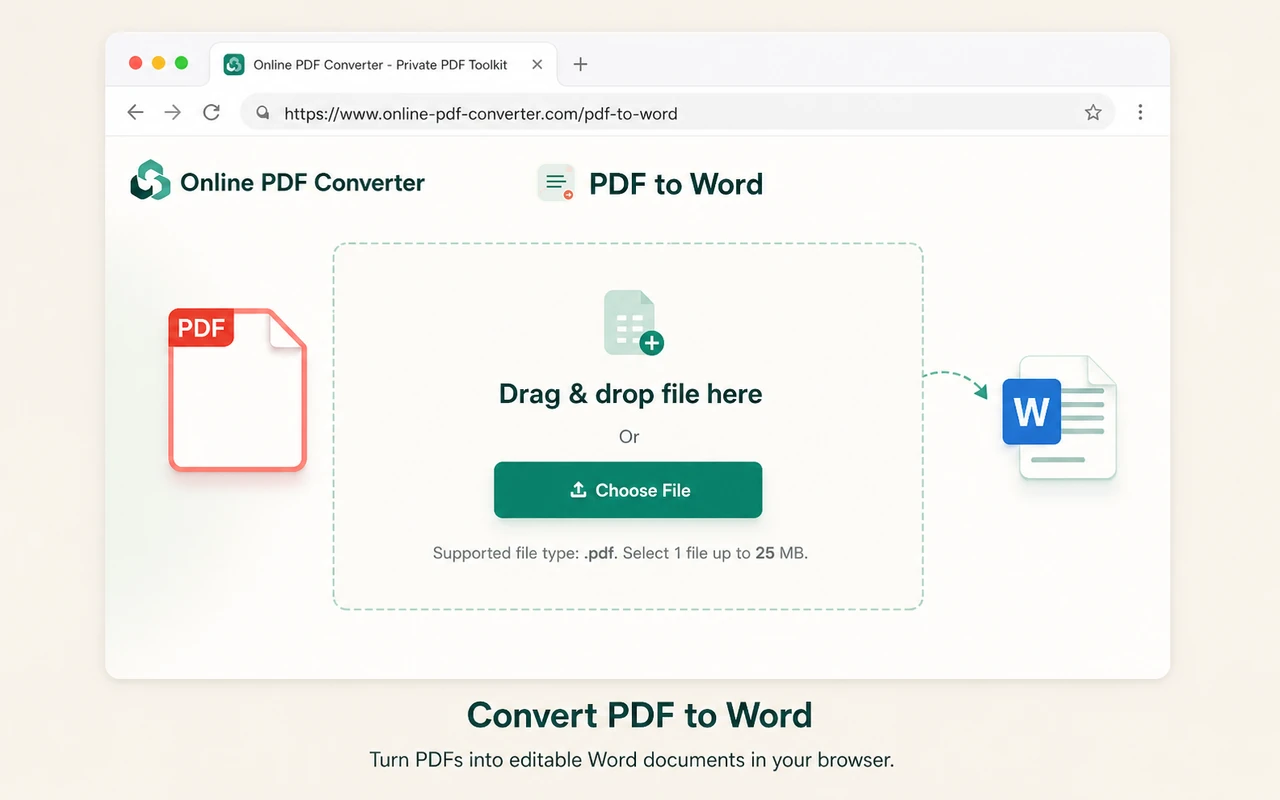Open the browser three-dot menu

click(x=1140, y=113)
